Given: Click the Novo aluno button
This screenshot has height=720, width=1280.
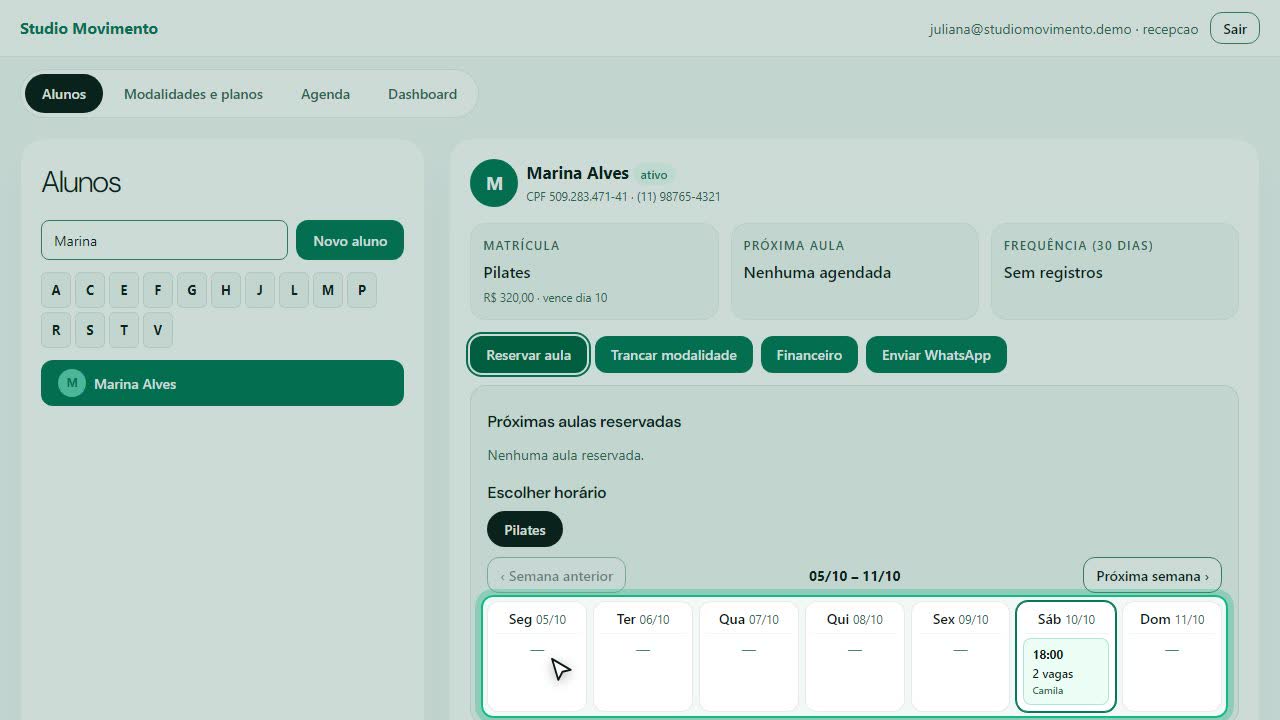Looking at the screenshot, I should [x=350, y=240].
